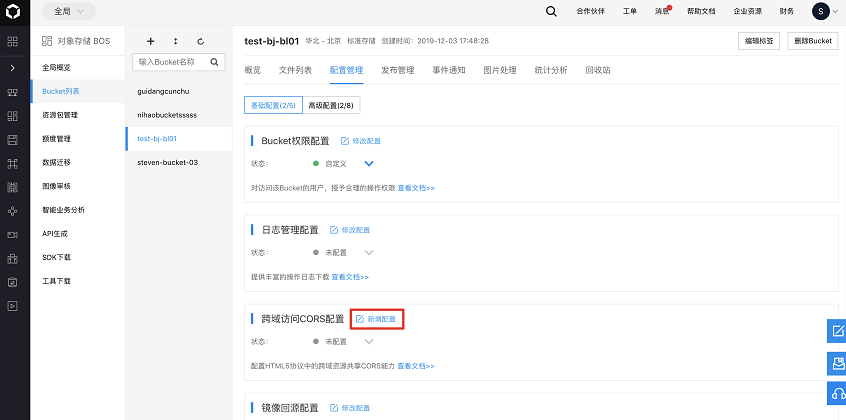Screen dimensions: 846x420
Task: Click the object storage BOS icon in the header
Action: tap(47, 40)
